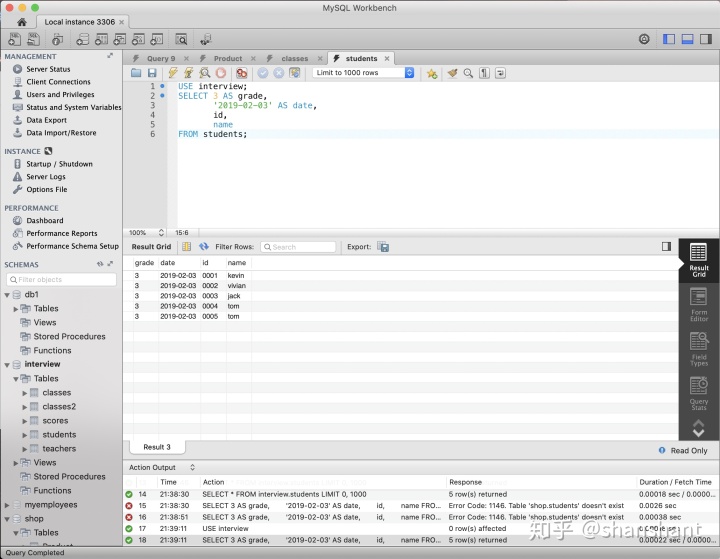Create a new function icon
Image resolution: width=720 pixels, height=559 pixels.
(x=157, y=40)
